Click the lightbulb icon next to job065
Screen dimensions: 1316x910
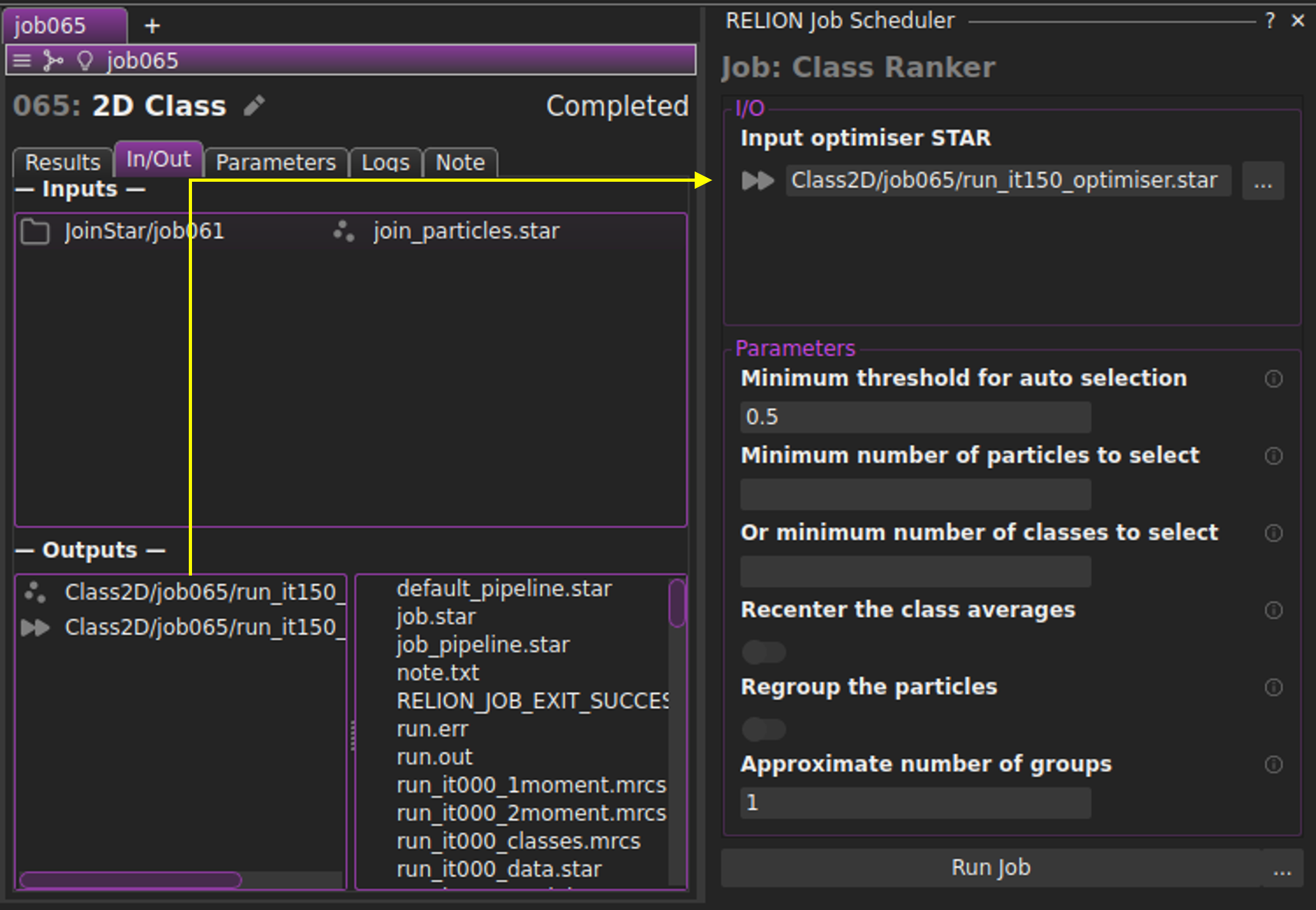(x=84, y=61)
